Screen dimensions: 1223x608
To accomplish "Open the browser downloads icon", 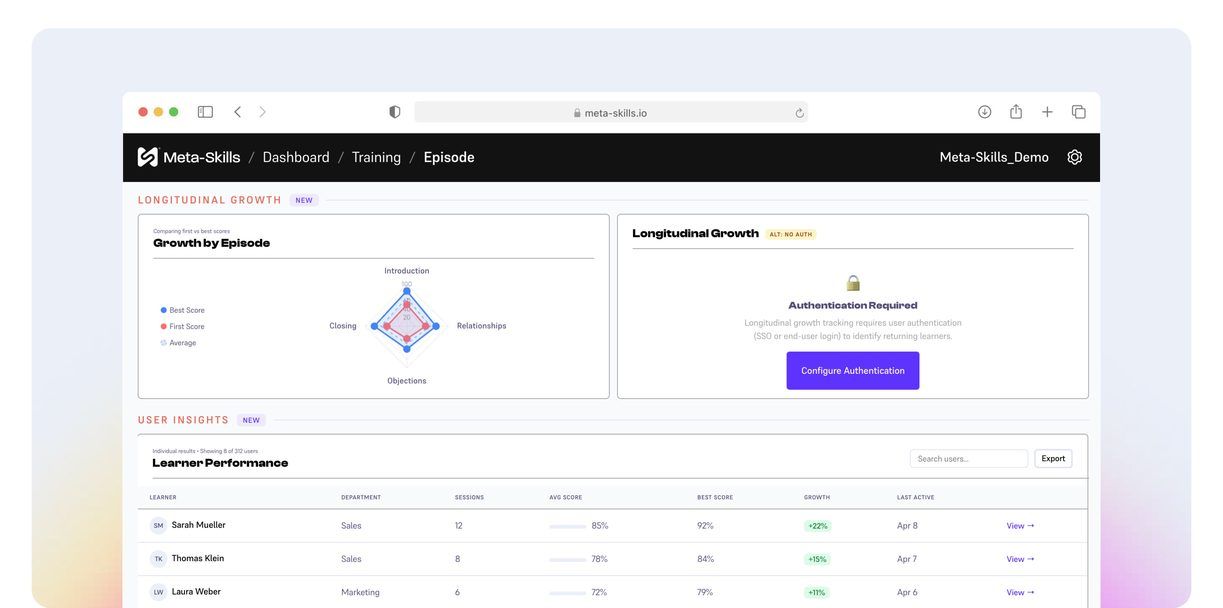I will point(984,112).
